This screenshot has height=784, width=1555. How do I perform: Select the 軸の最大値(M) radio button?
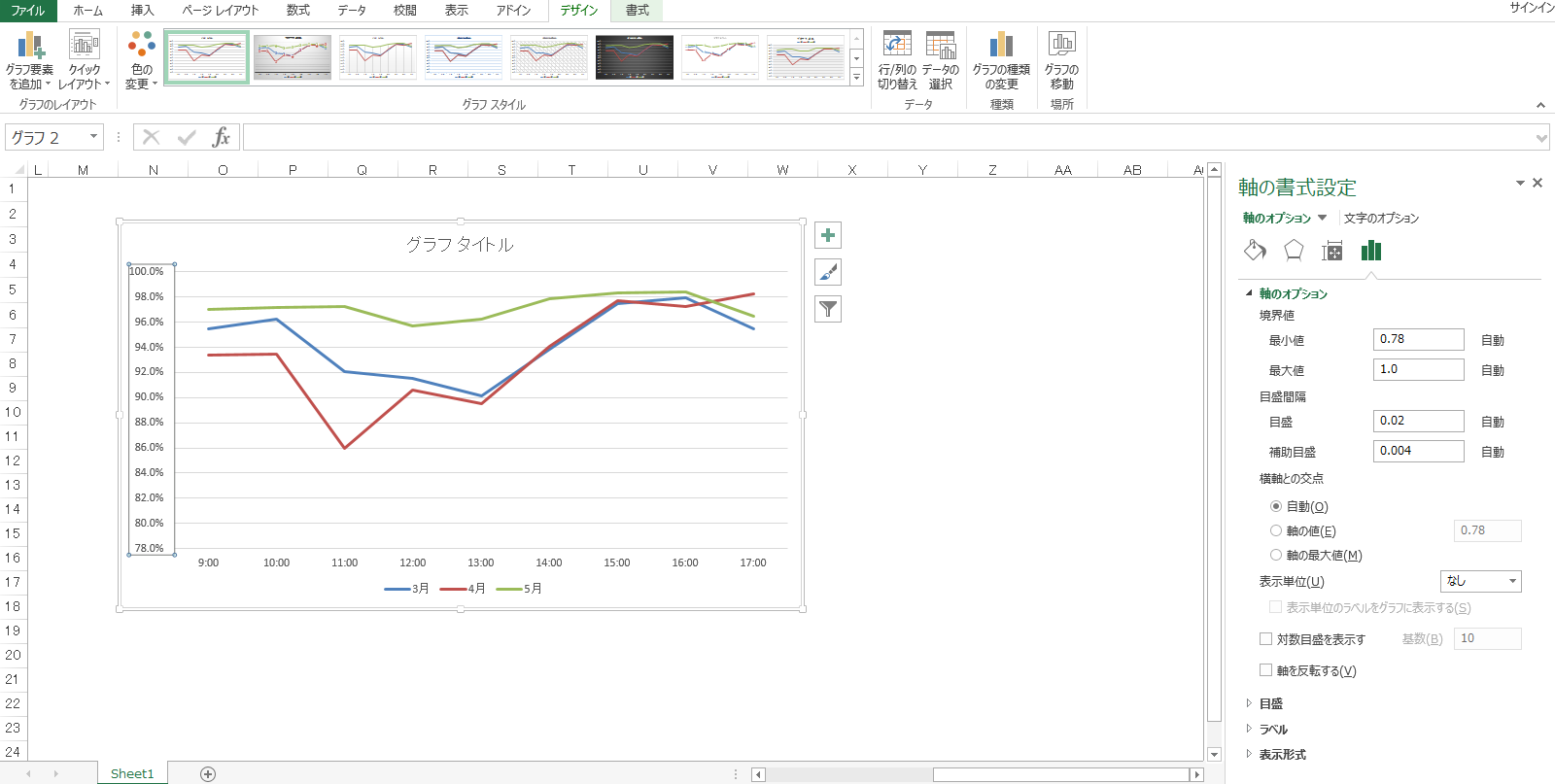(1276, 555)
